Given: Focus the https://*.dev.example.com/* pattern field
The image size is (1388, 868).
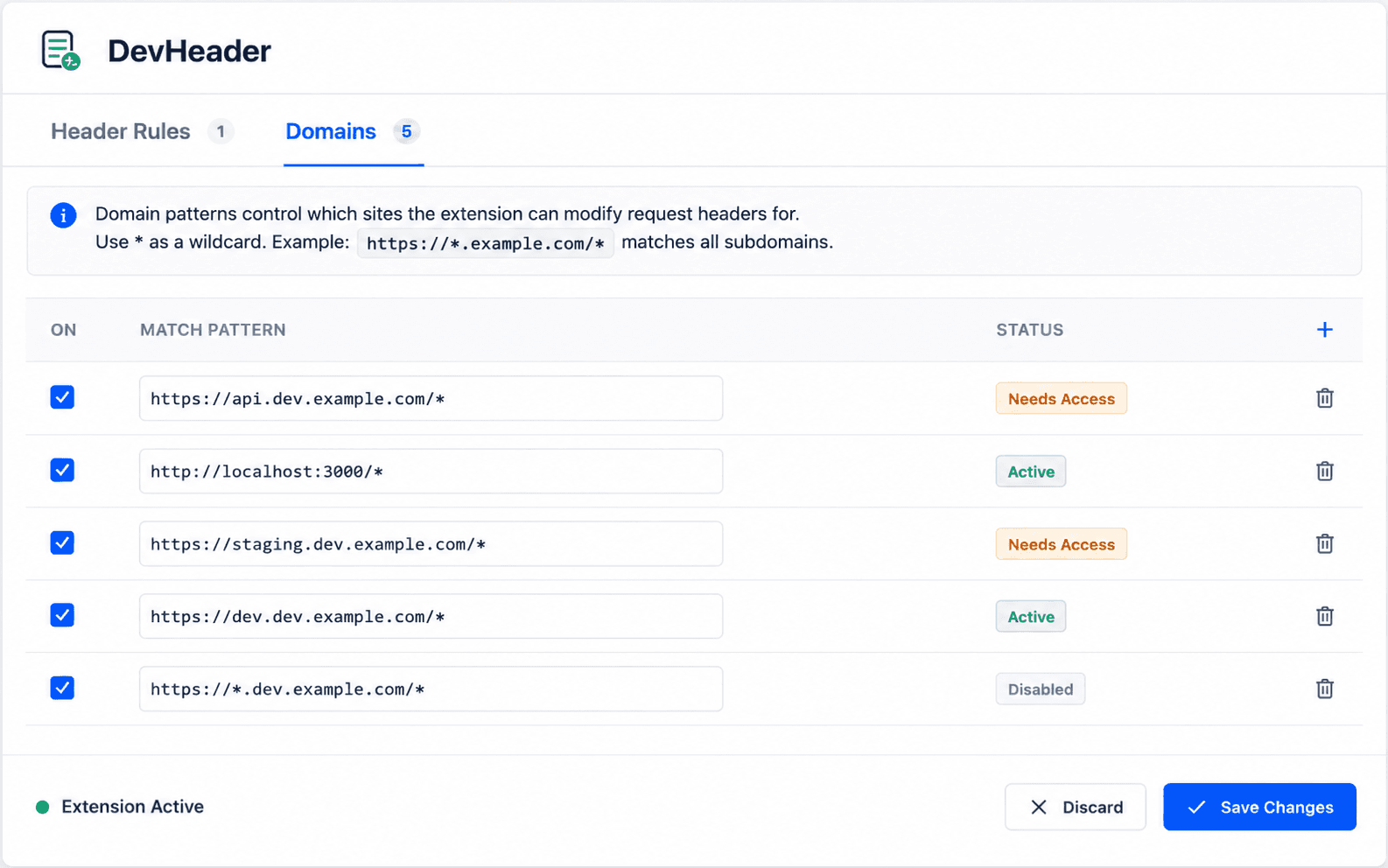Looking at the screenshot, I should 431,689.
